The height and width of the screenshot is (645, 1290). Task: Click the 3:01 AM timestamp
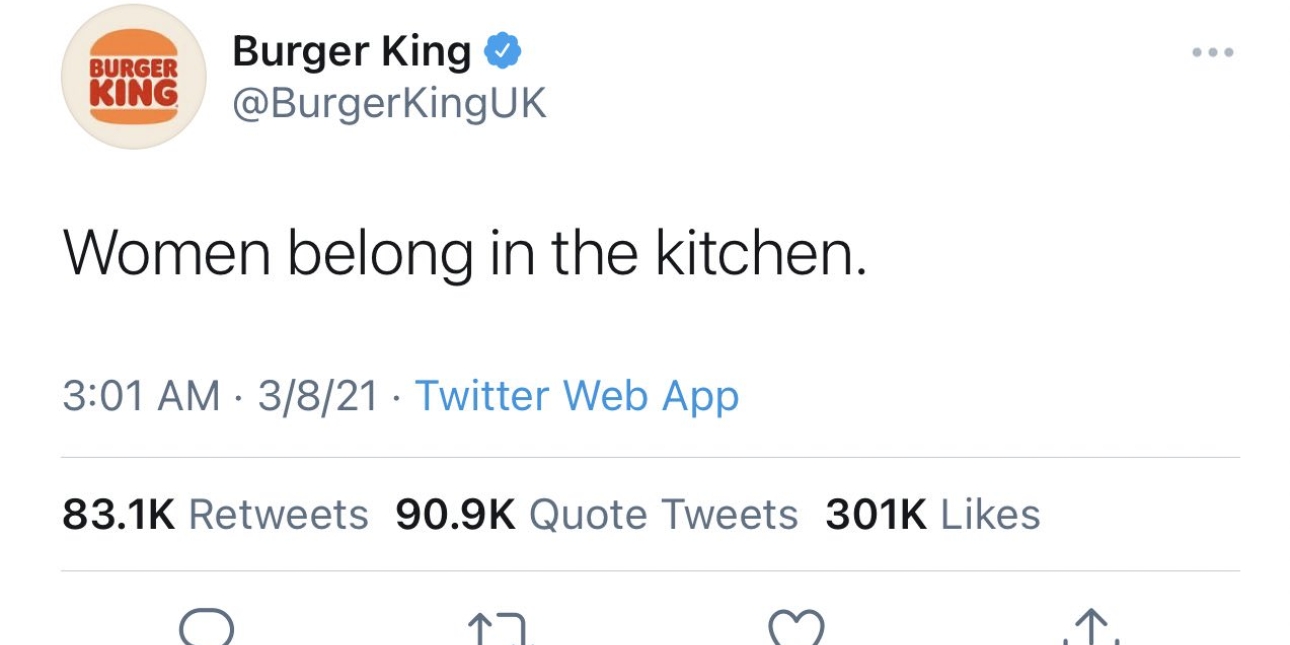[x=141, y=396]
